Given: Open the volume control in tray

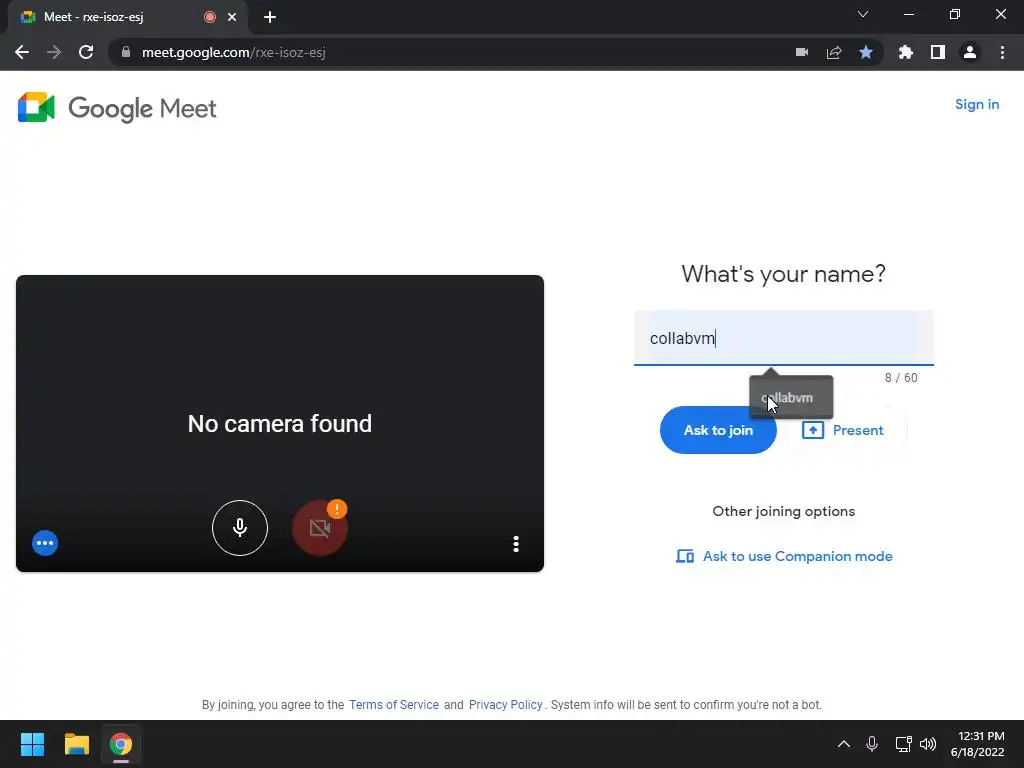Looking at the screenshot, I should click(x=928, y=744).
